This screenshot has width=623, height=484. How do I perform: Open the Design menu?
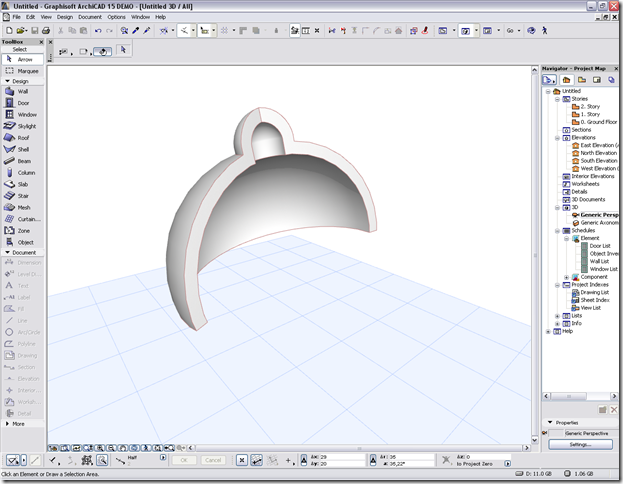(65, 17)
